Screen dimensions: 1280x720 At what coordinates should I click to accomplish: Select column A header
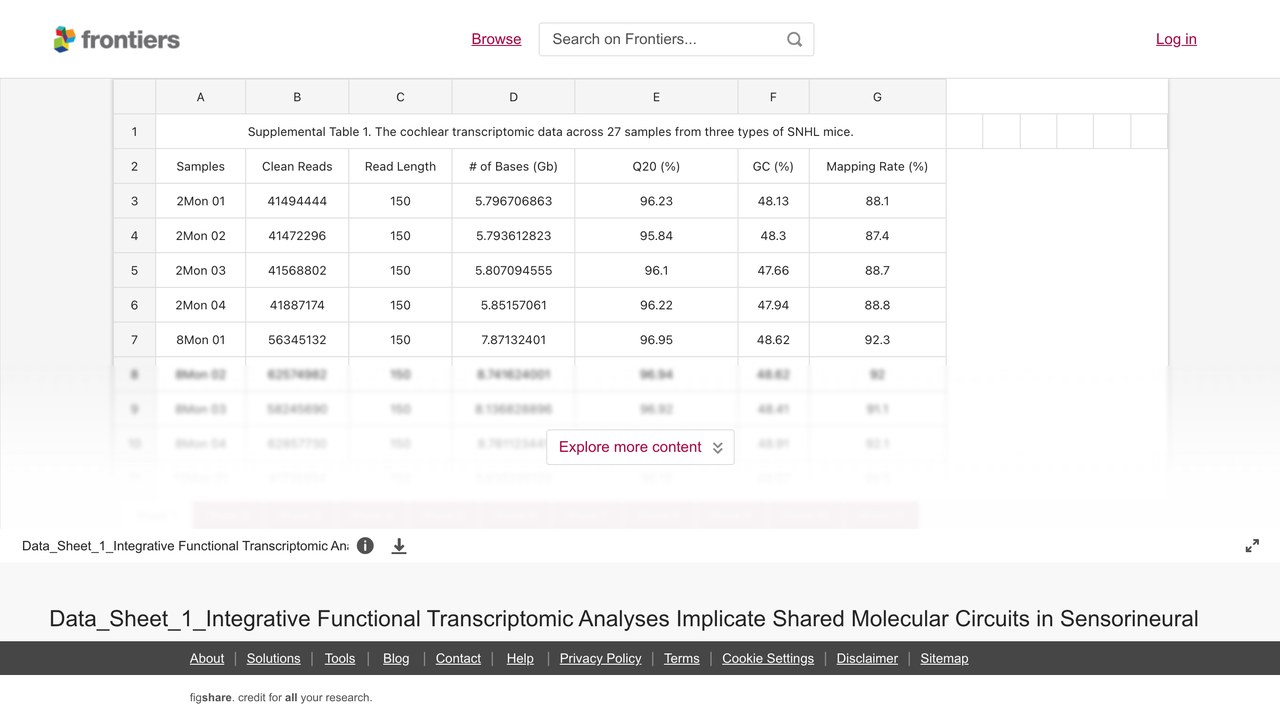[x=200, y=97]
